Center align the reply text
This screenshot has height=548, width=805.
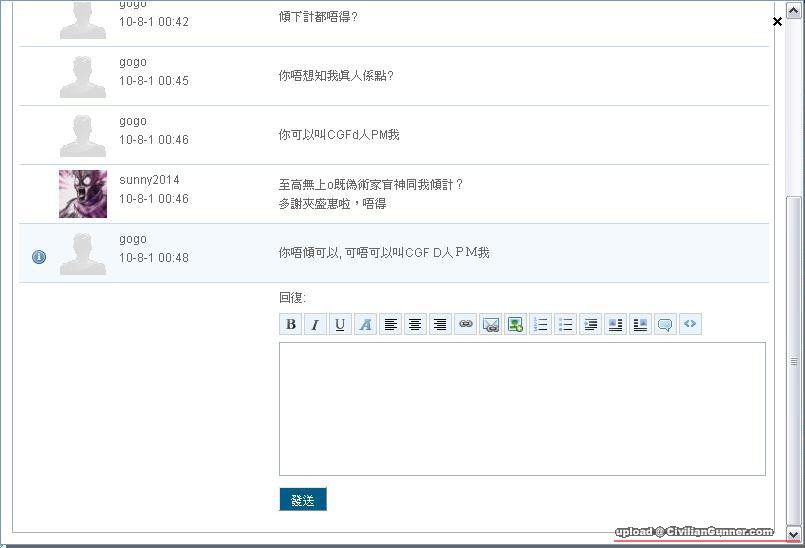tap(415, 324)
